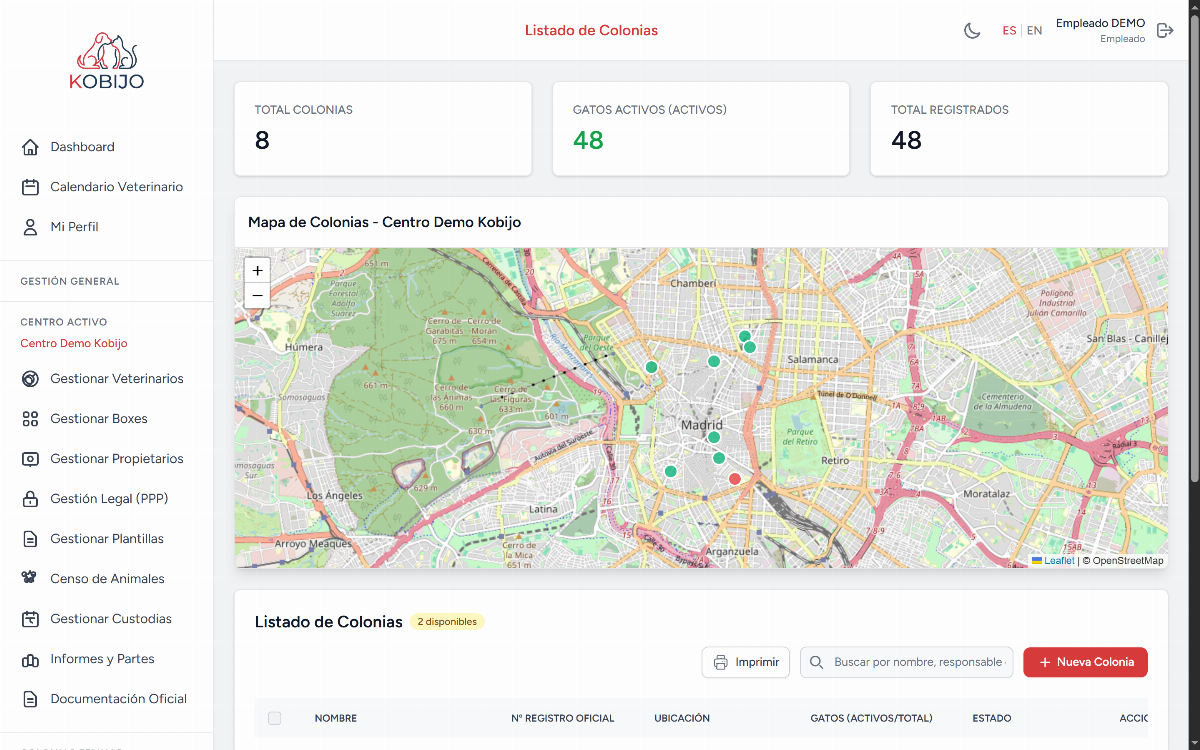This screenshot has height=750, width=1200.
Task: Sort by Nº REGISTRO OFICIAL column
Action: 562,718
